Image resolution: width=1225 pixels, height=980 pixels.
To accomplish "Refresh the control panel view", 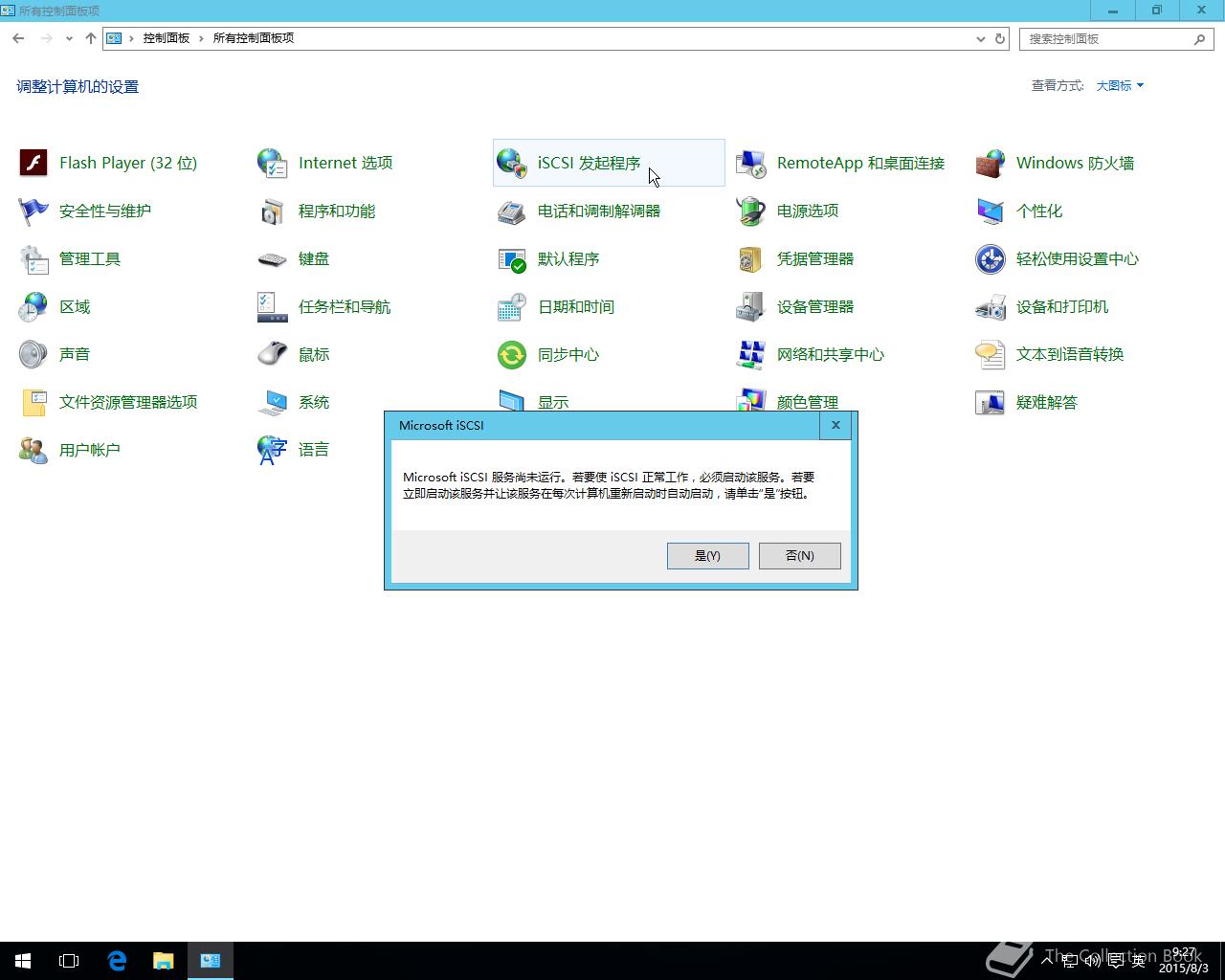I will pyautogui.click(x=1000, y=38).
